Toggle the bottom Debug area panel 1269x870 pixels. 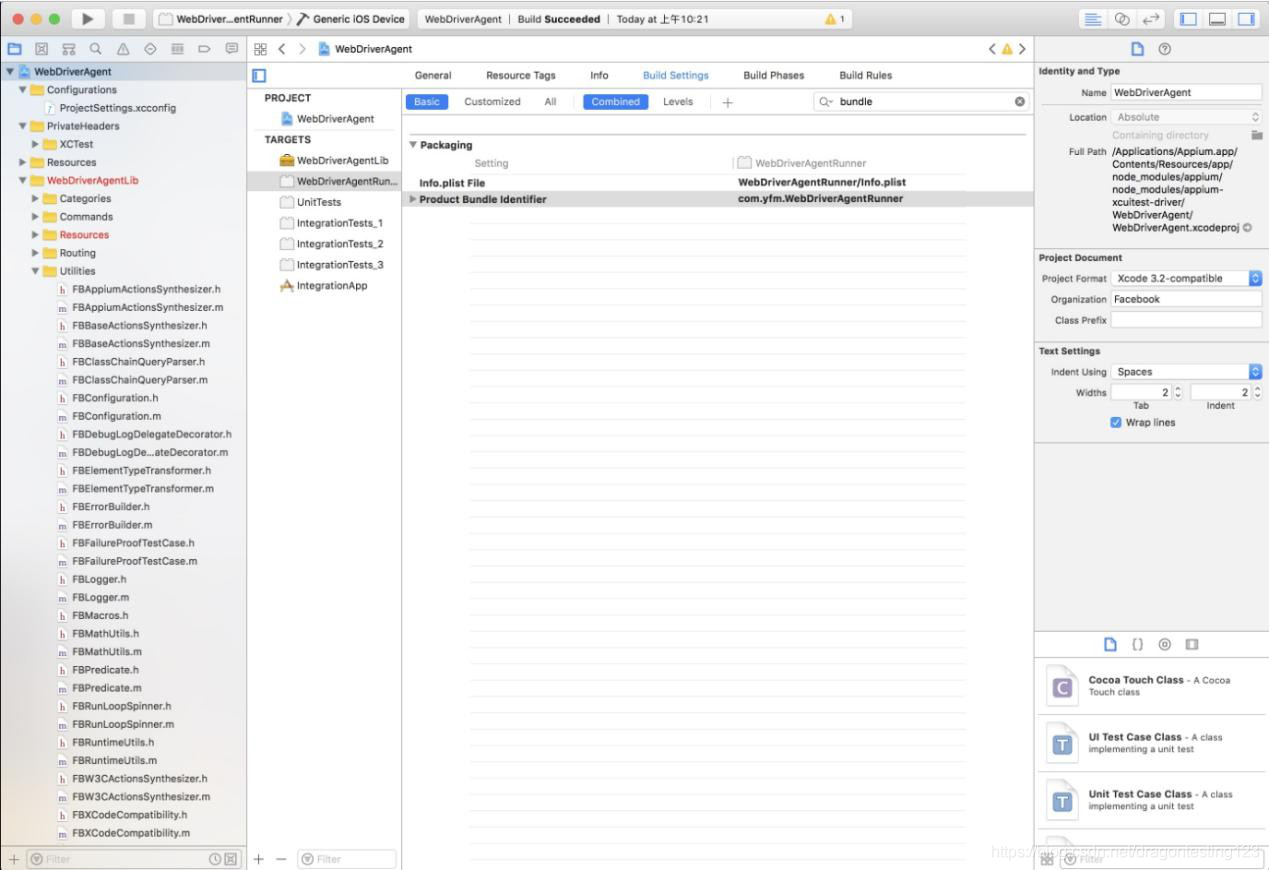click(x=1217, y=19)
